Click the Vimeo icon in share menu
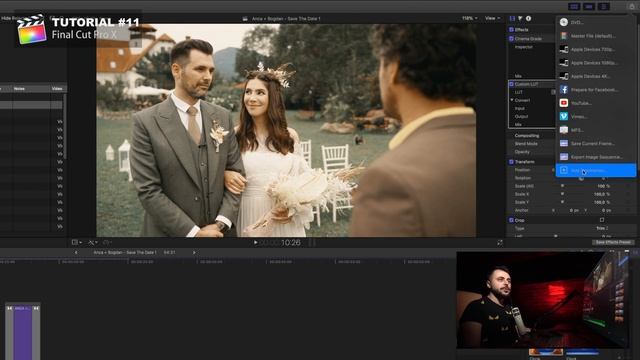Screen dimensions: 640x360 coord(564,117)
